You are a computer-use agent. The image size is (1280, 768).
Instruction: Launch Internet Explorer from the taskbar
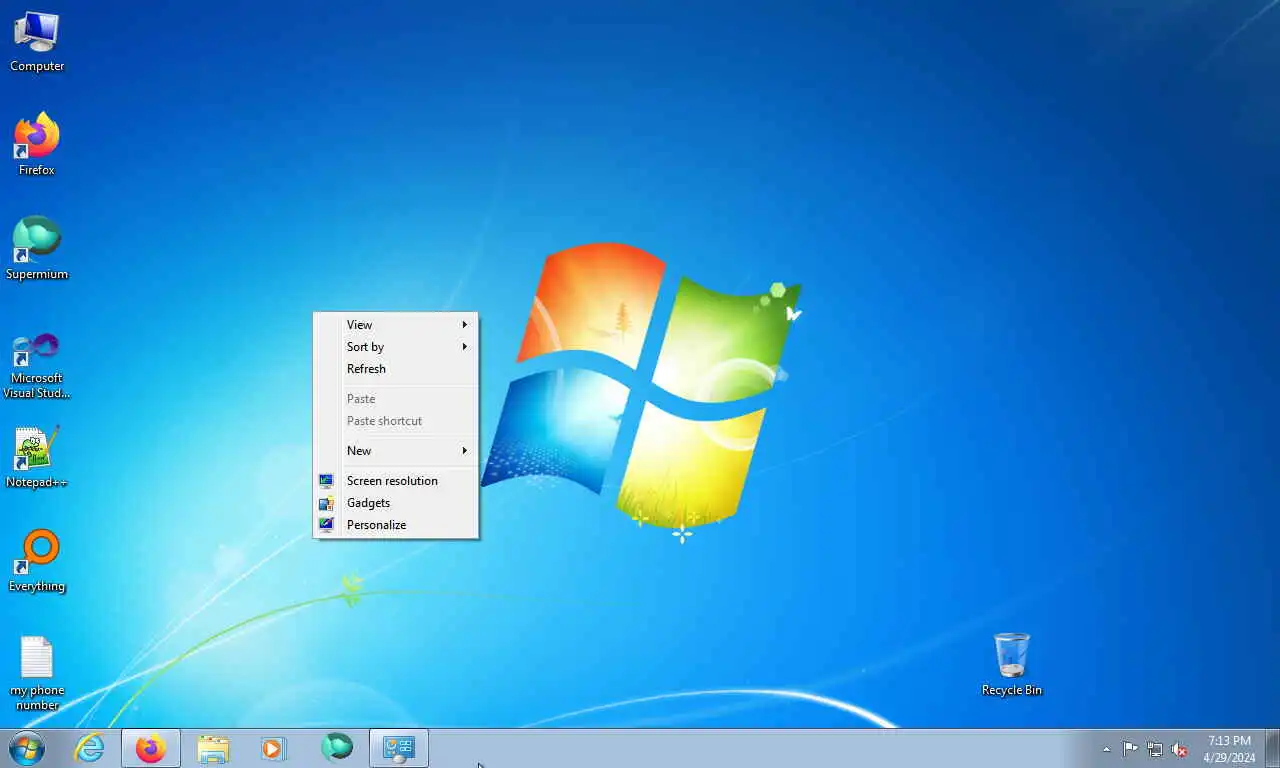tap(90, 748)
